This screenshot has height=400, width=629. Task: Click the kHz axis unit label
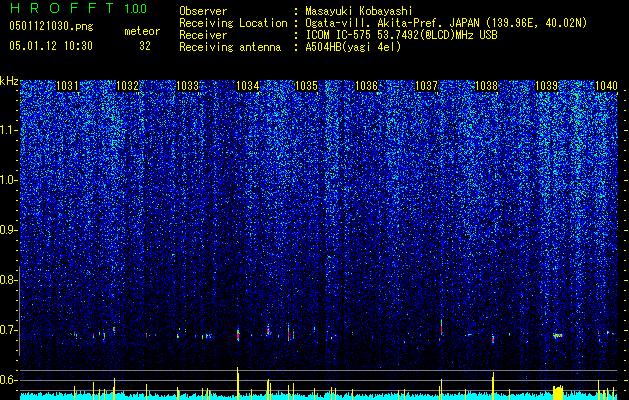point(9,81)
